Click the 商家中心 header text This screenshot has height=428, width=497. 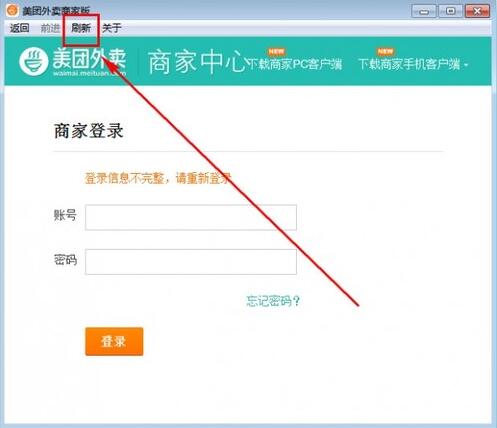click(x=197, y=62)
